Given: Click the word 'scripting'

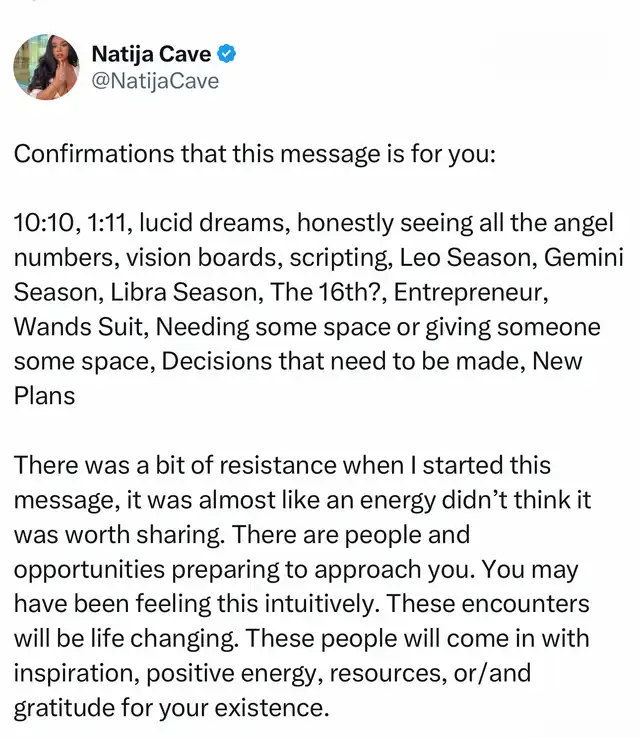Looking at the screenshot, I should (339, 257).
